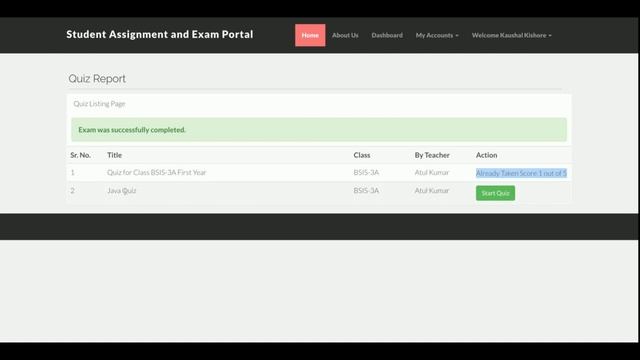Open the Dashboard menu item
Image resolution: width=640 pixels, height=360 pixels.
[x=387, y=35]
